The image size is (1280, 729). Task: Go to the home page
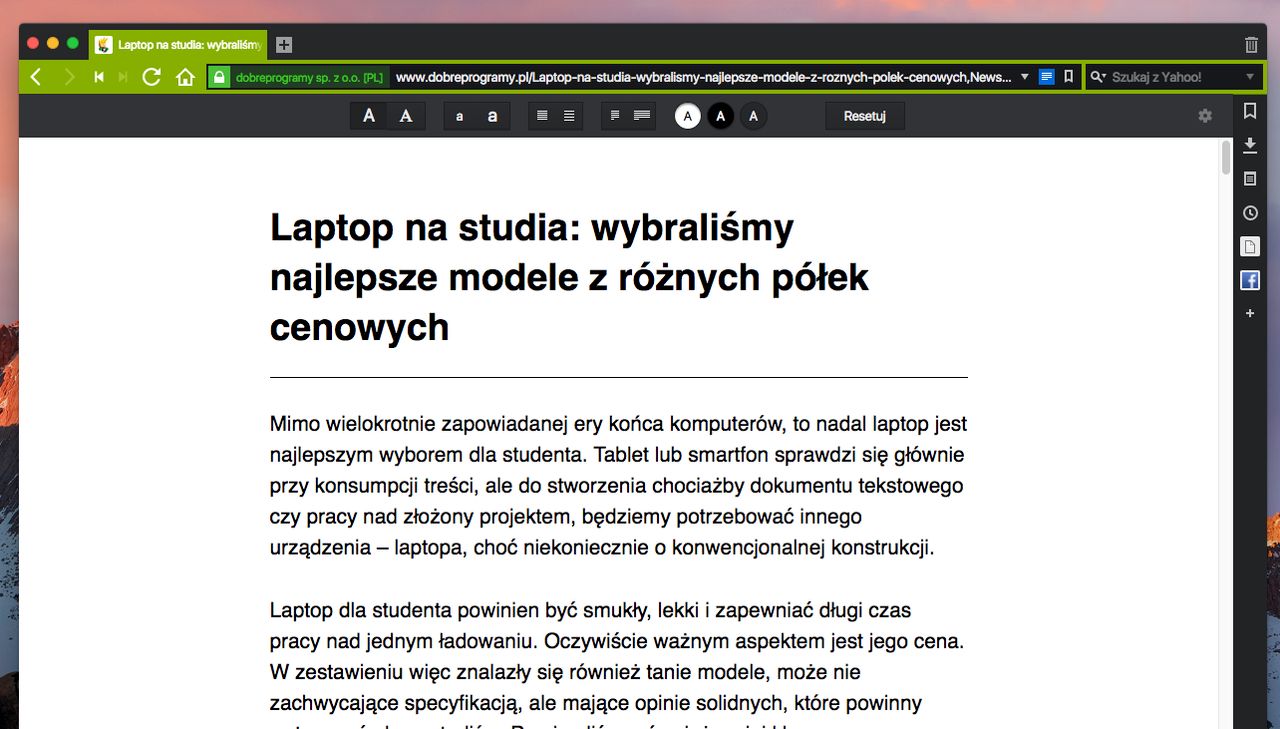pyautogui.click(x=185, y=77)
